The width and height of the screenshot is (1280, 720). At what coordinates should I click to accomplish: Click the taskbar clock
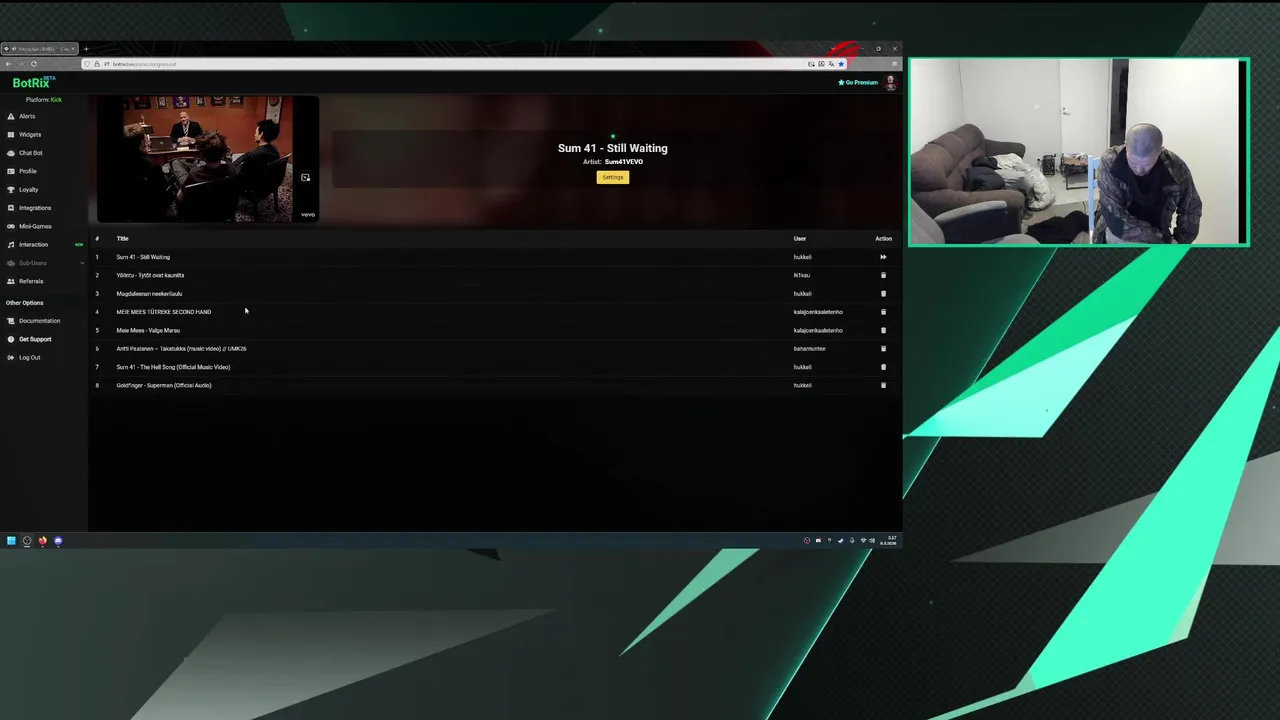pyautogui.click(x=890, y=541)
